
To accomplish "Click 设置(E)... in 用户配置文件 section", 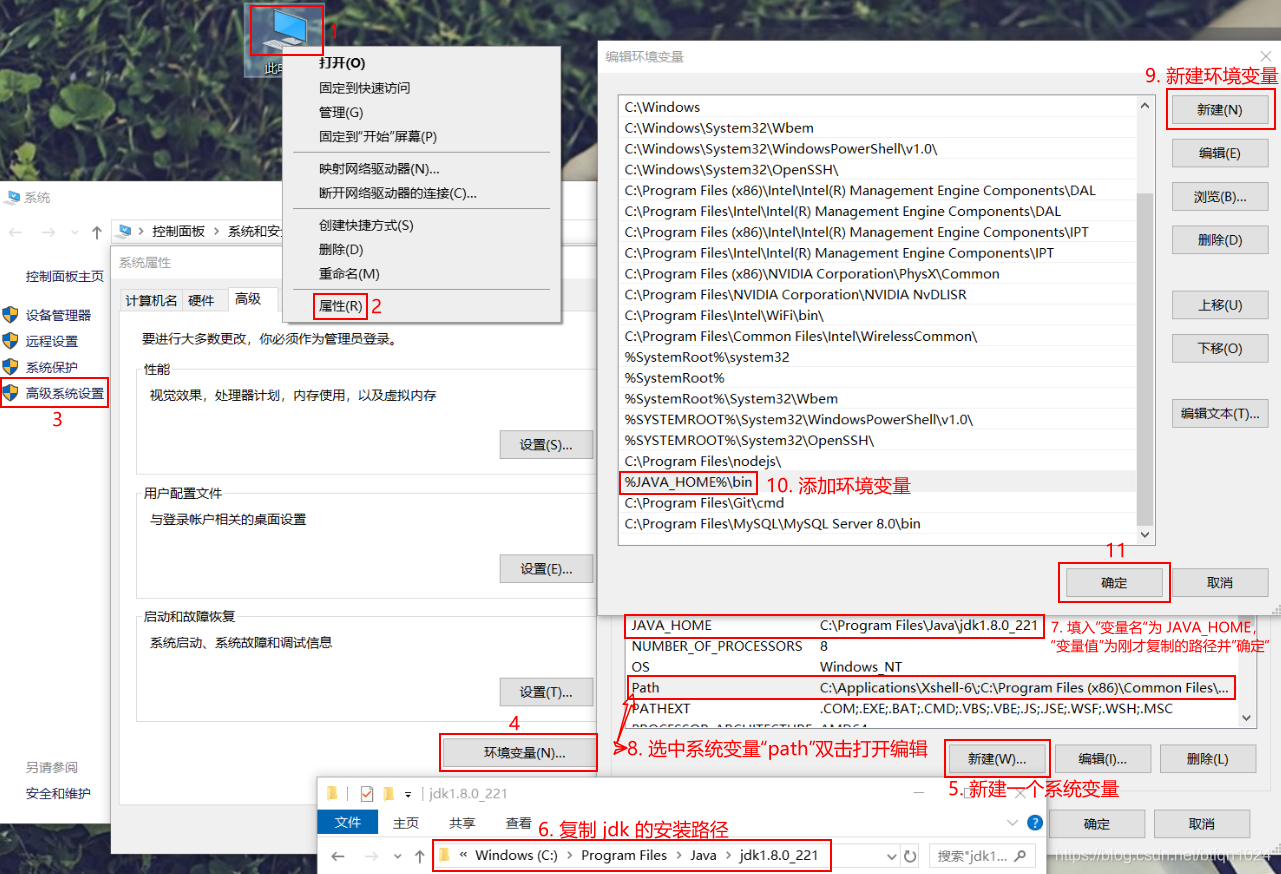I will tap(546, 569).
